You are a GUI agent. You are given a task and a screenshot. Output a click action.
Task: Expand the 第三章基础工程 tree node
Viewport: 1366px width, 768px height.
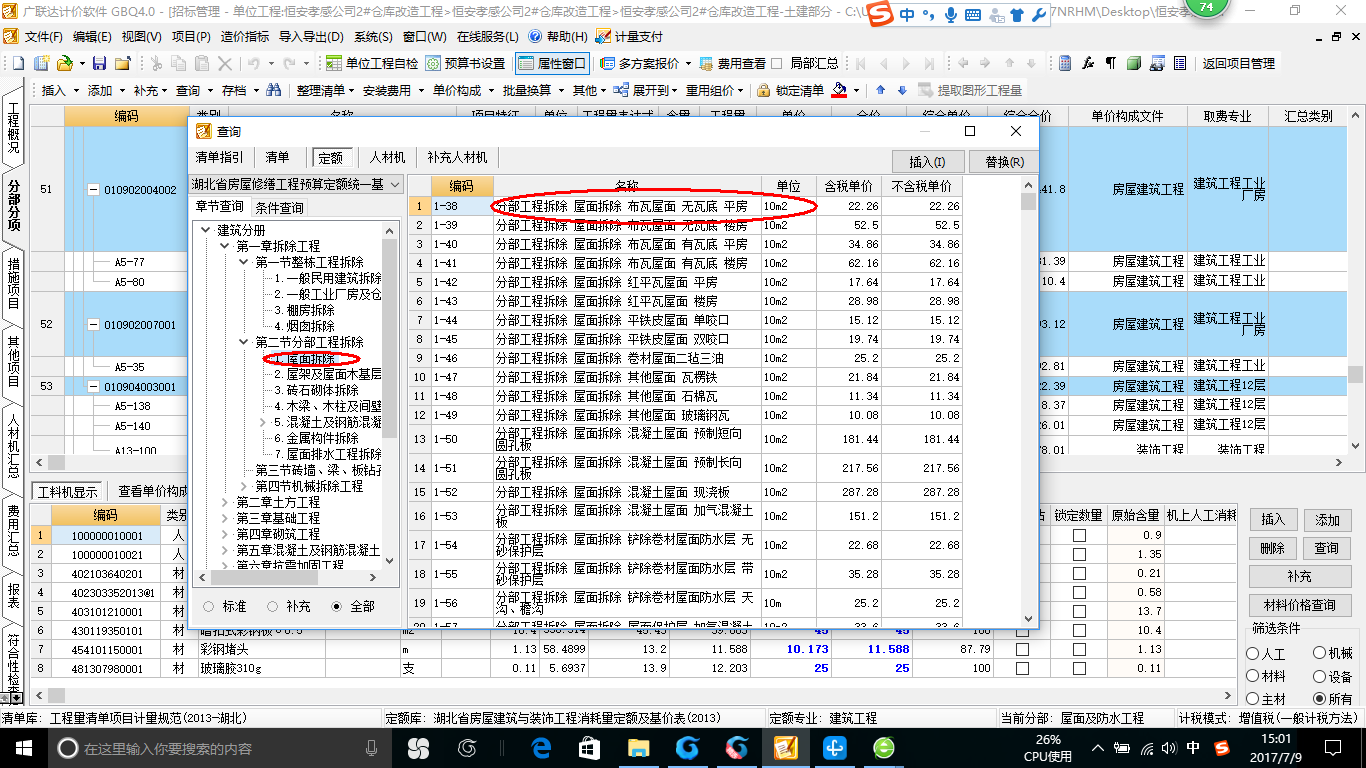tap(225, 518)
